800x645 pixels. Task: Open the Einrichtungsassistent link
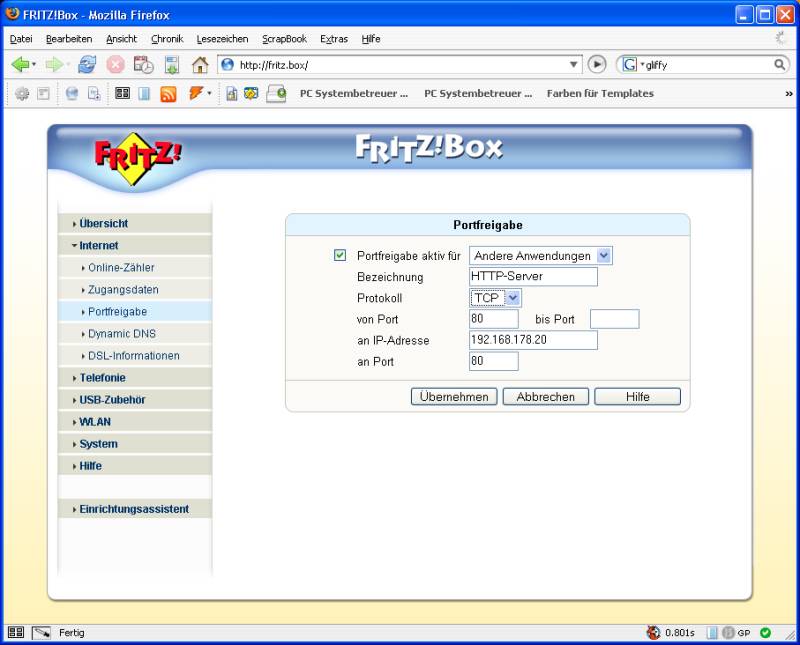coord(134,509)
